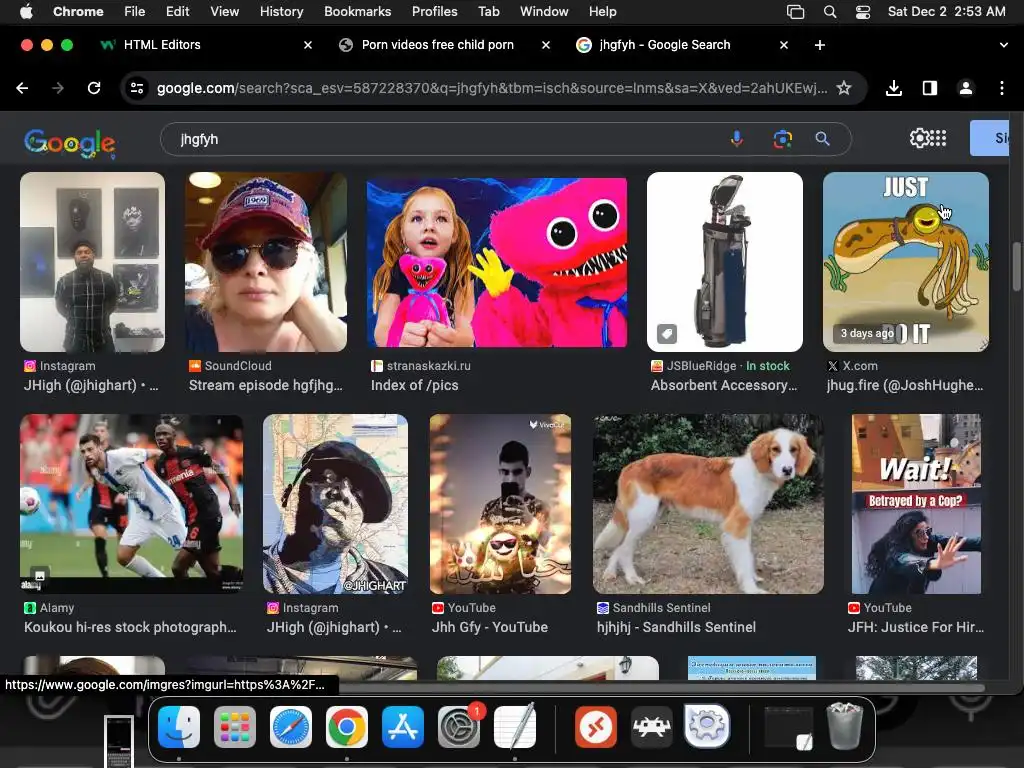Open "hjhjhj - Sandhills Sentinel" link

pyautogui.click(x=676, y=627)
